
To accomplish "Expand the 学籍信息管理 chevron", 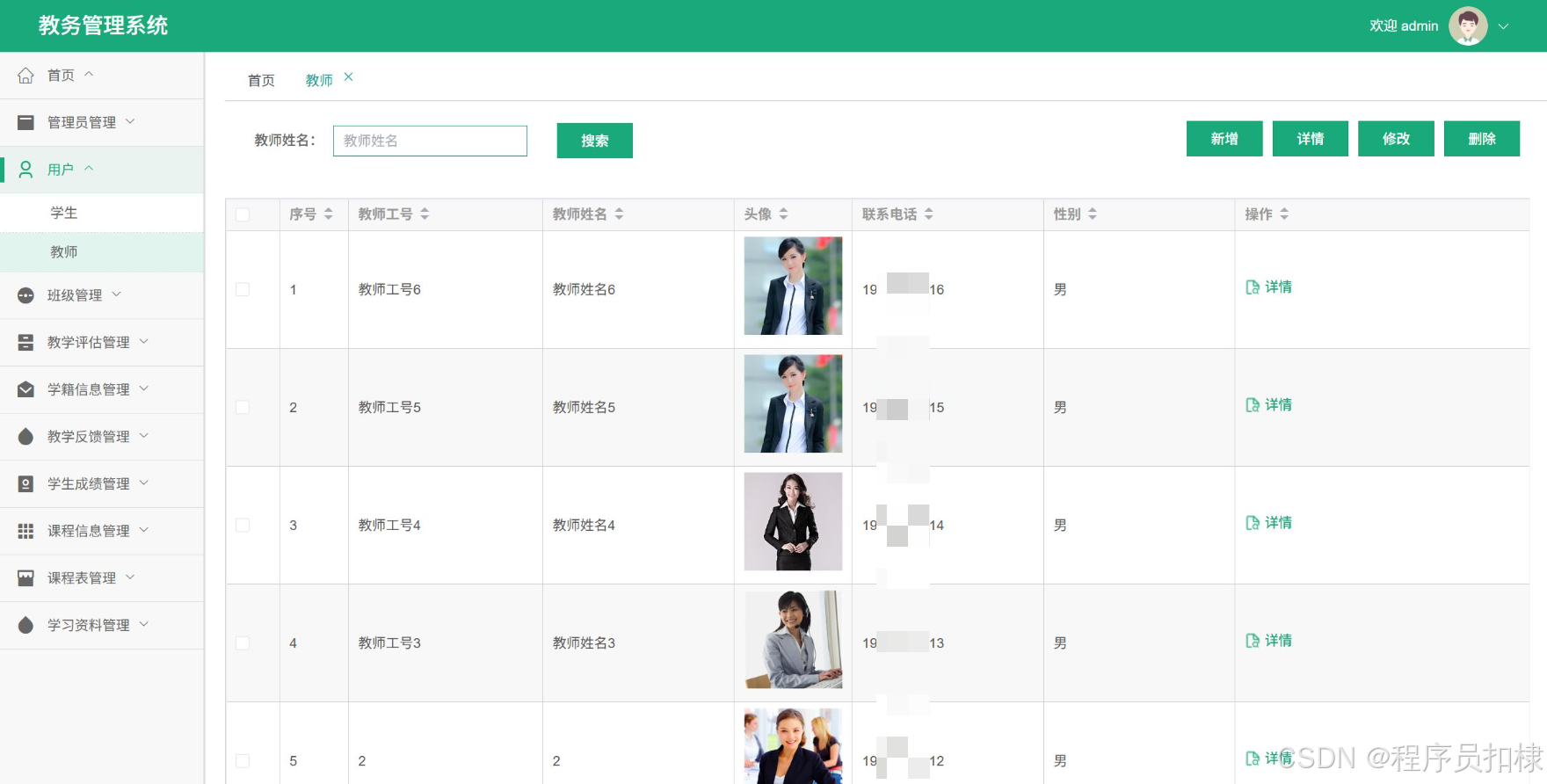I will coord(144,388).
